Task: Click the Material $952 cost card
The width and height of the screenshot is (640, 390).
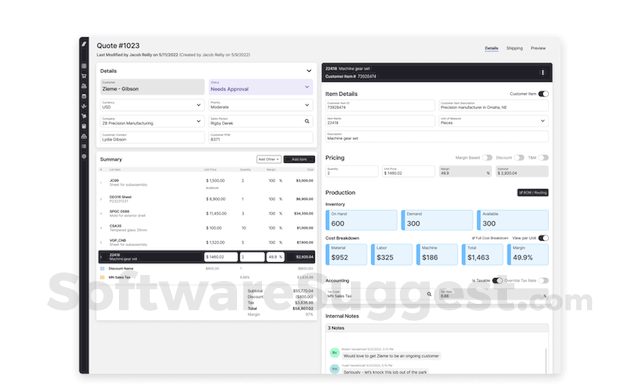Action: 346,254
